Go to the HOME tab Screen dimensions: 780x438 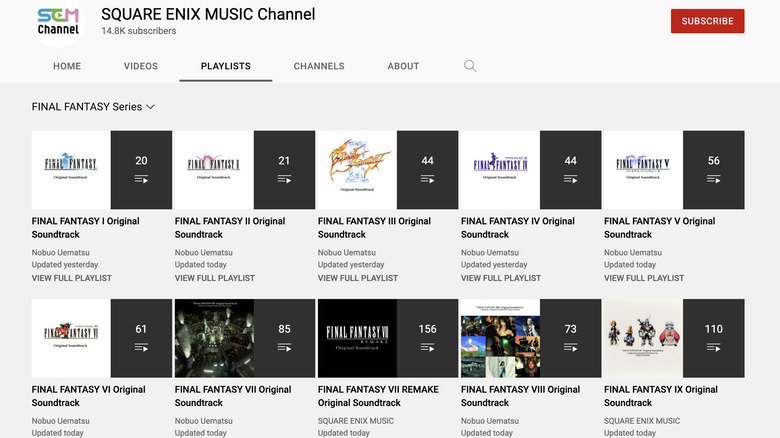point(67,66)
